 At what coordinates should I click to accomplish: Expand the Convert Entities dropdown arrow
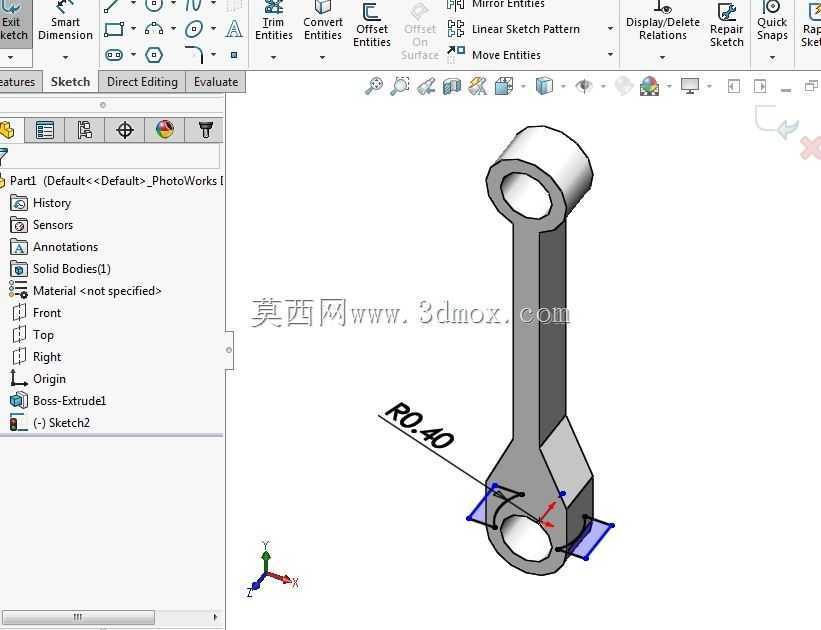coord(323,57)
